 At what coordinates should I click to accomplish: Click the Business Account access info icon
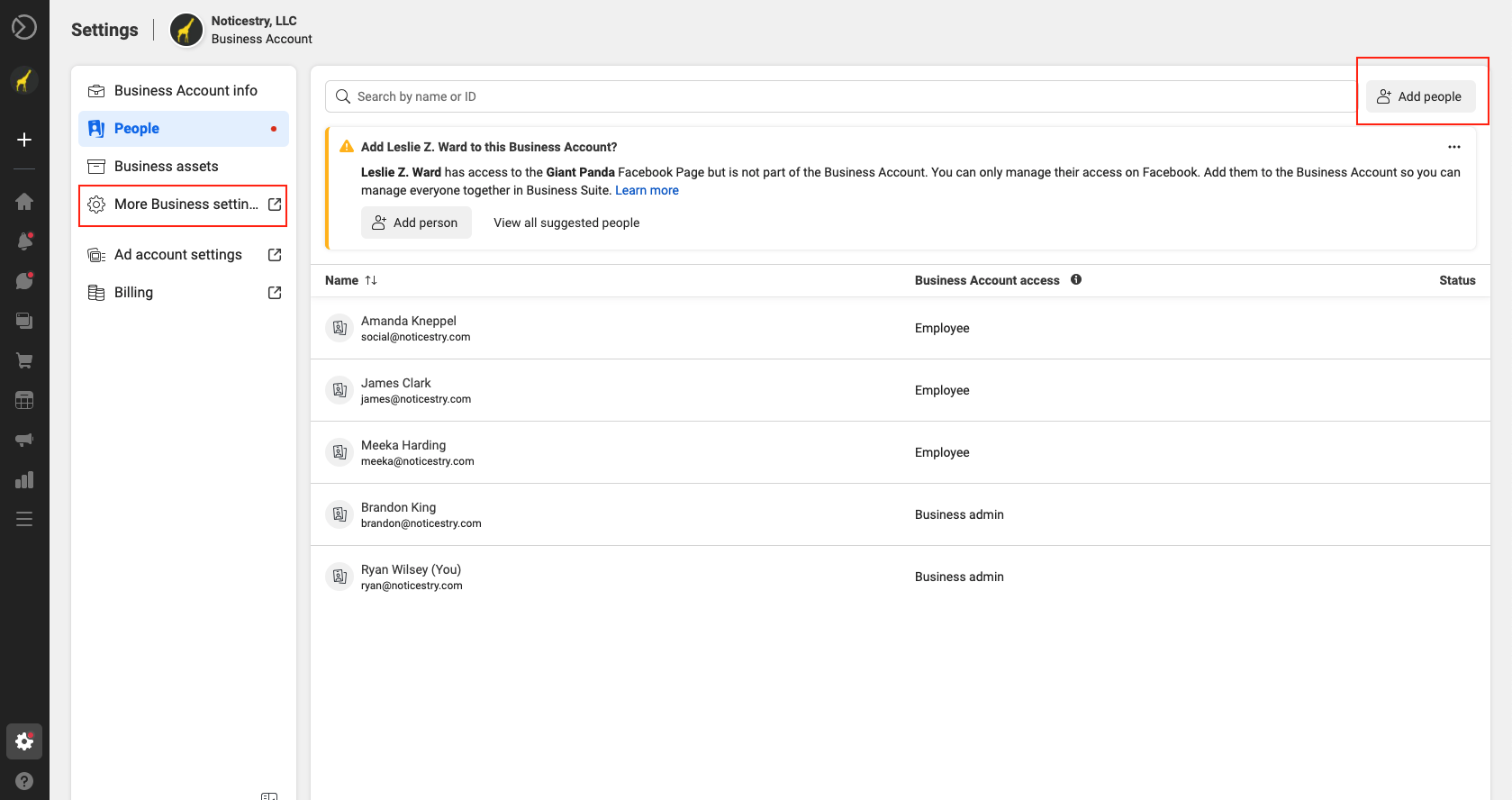[x=1076, y=280]
